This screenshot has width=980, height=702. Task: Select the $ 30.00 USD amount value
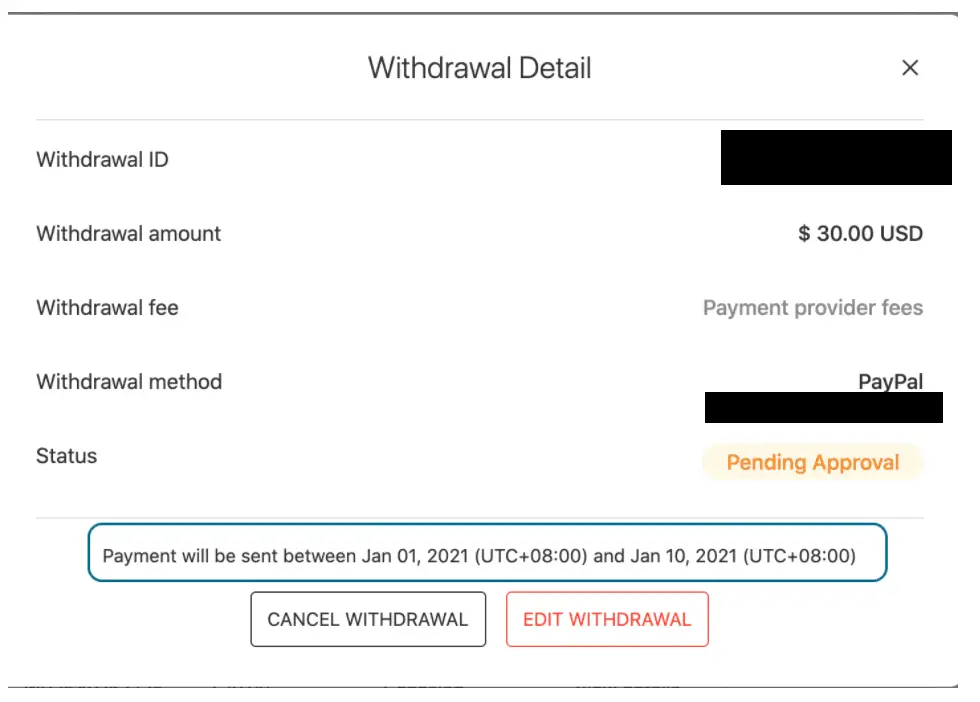(x=860, y=233)
